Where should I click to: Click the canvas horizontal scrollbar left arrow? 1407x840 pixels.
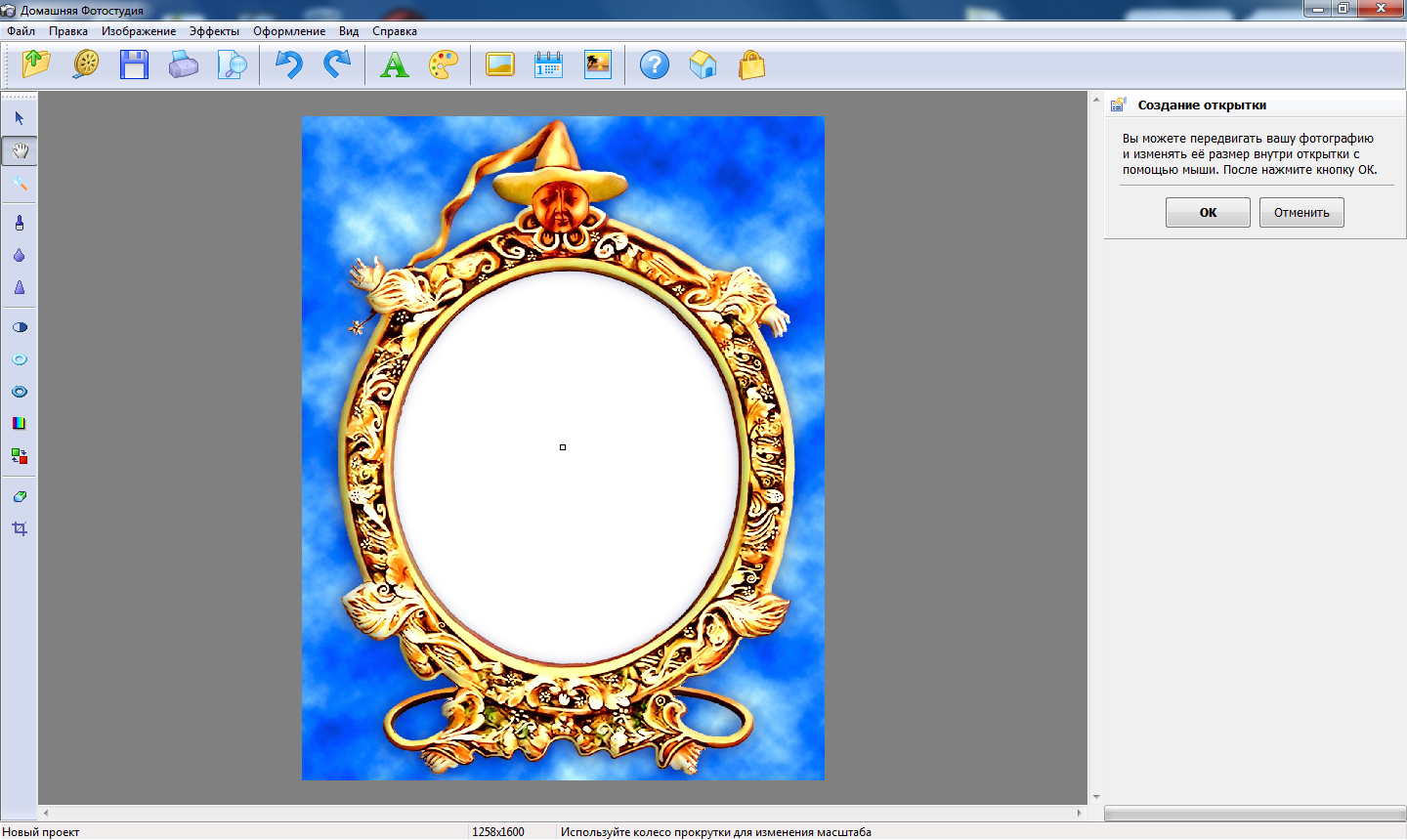pyautogui.click(x=46, y=813)
